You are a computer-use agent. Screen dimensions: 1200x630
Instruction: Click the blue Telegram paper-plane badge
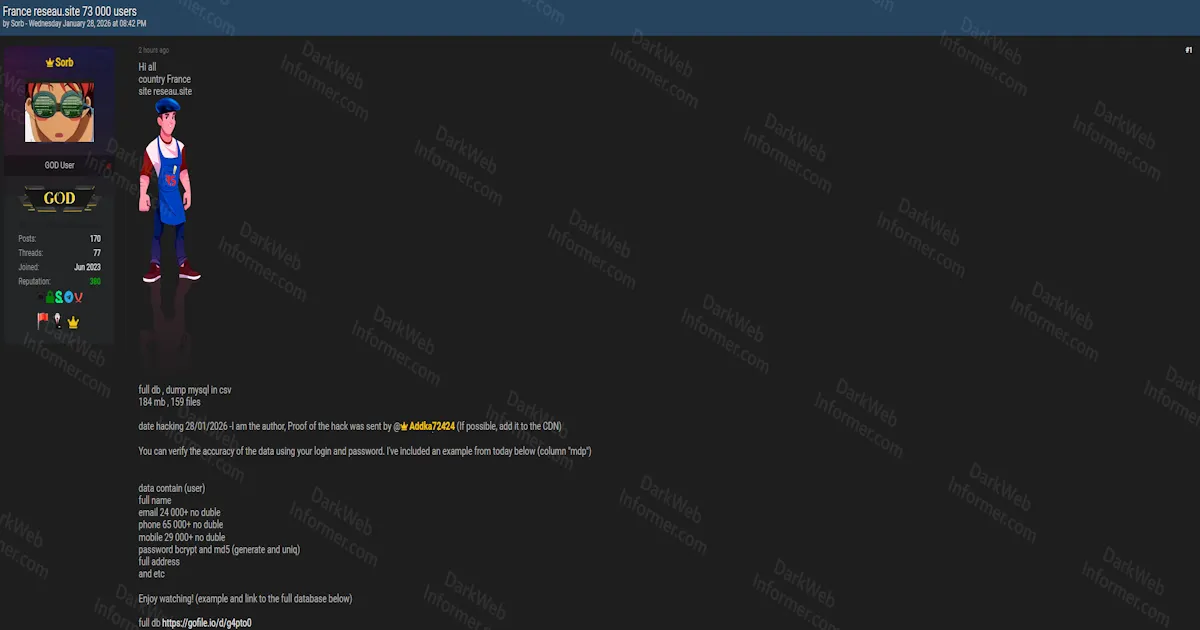69,296
